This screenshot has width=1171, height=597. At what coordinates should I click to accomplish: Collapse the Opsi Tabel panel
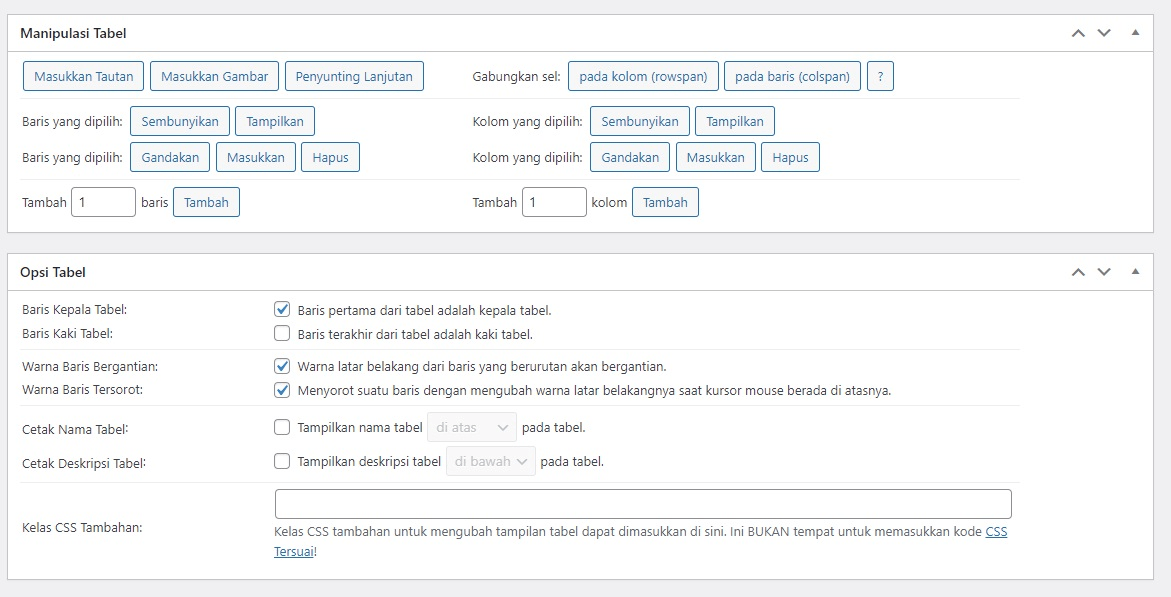tap(1135, 272)
